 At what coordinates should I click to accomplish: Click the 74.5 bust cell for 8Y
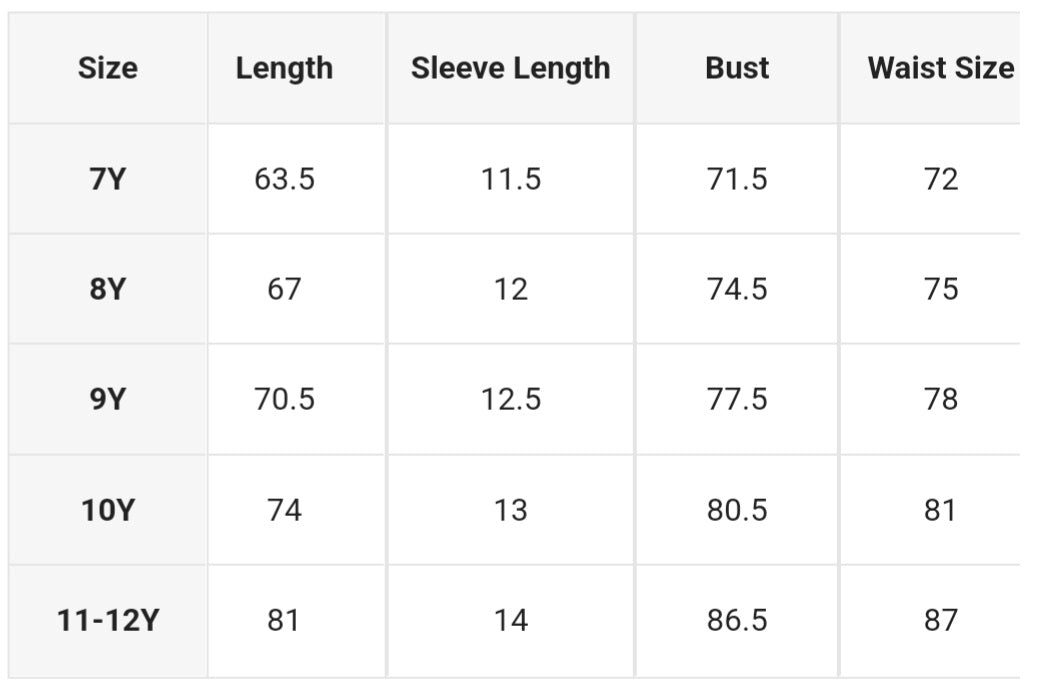click(737, 289)
